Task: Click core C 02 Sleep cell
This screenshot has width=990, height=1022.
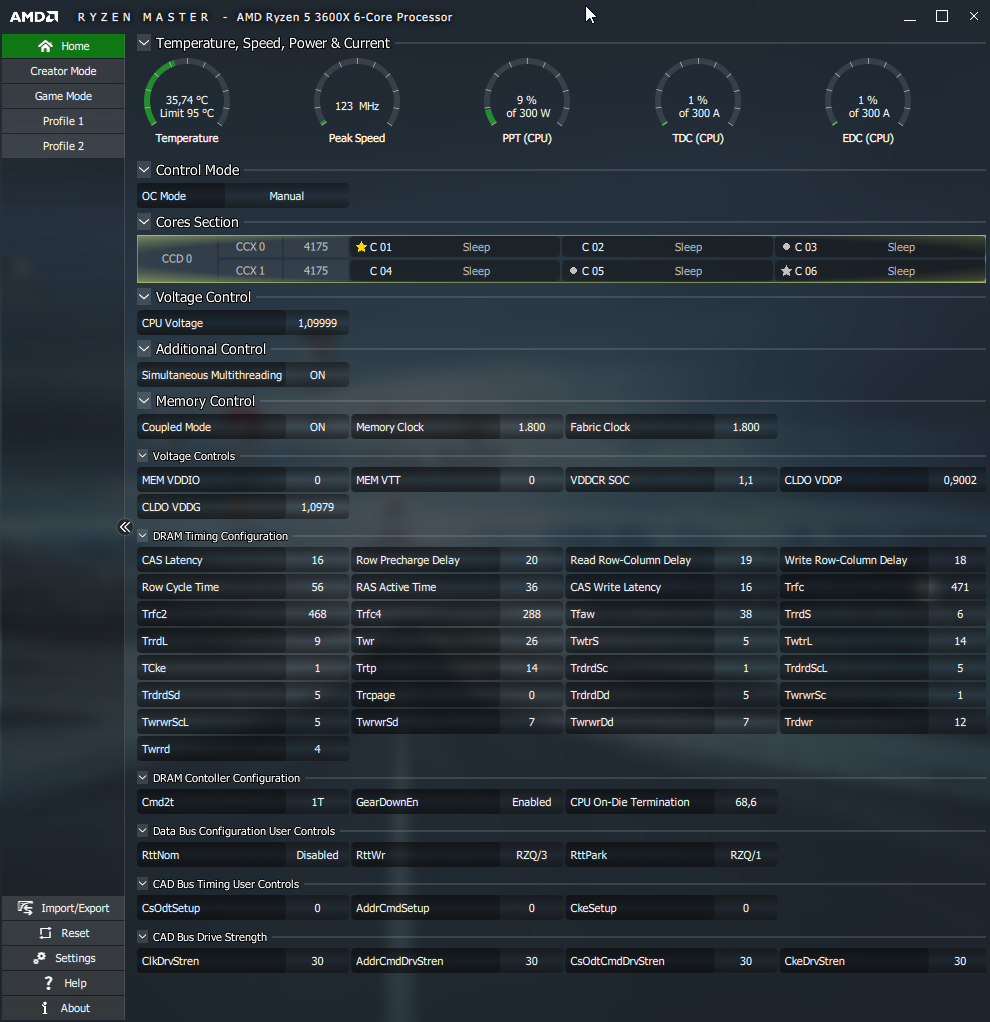Action: pos(667,247)
